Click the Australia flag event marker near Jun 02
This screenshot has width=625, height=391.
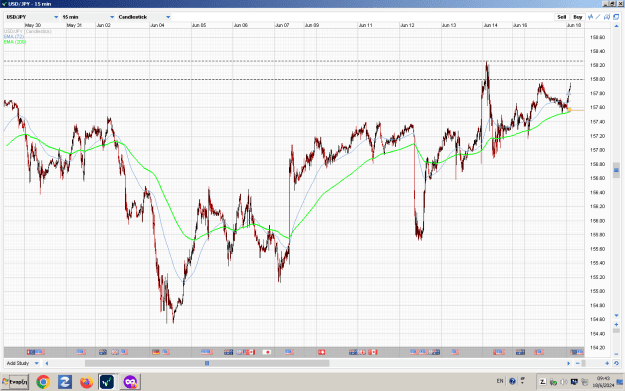pos(103,352)
